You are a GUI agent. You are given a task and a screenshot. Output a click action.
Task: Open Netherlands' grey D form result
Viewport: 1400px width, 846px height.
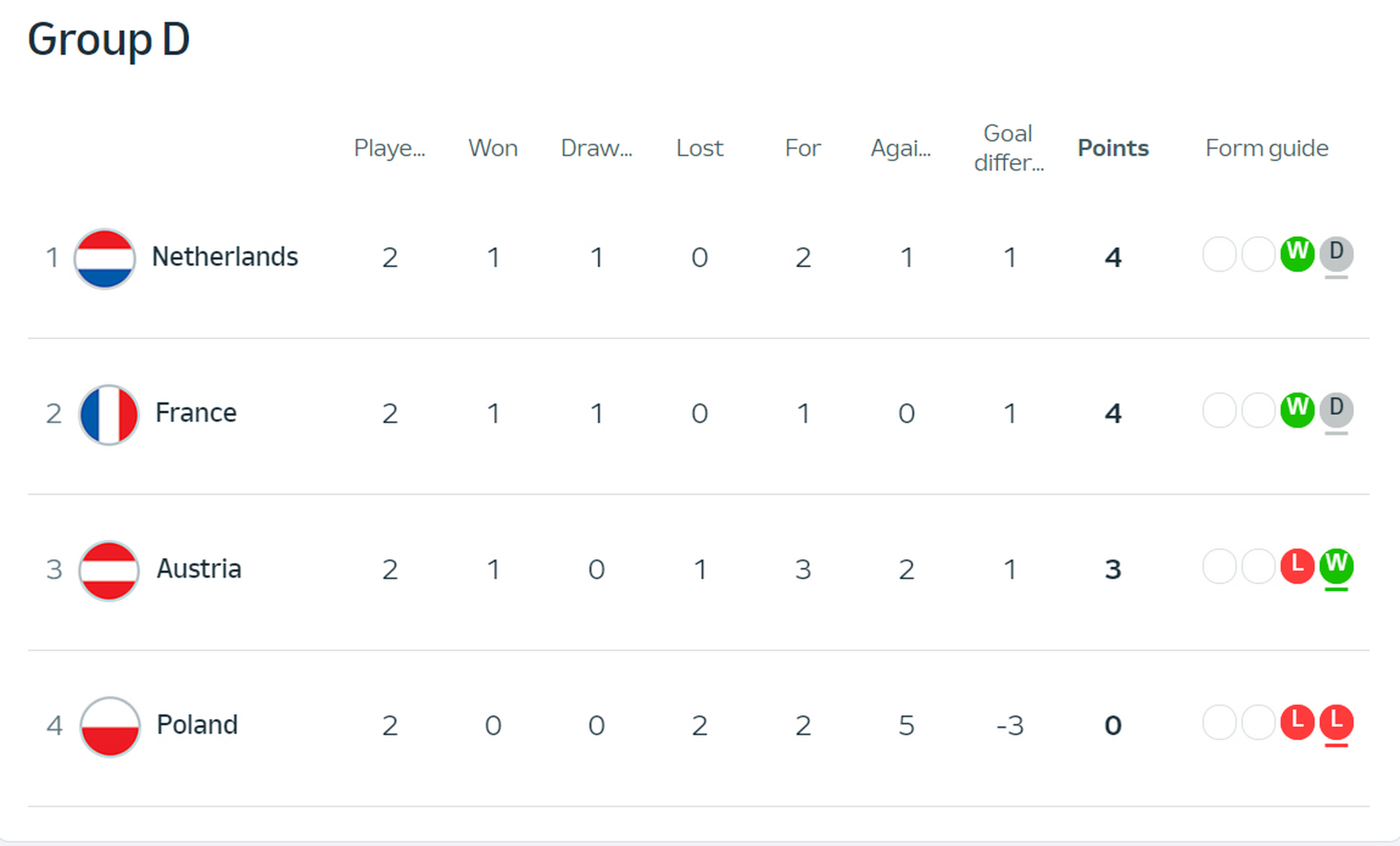pos(1336,254)
